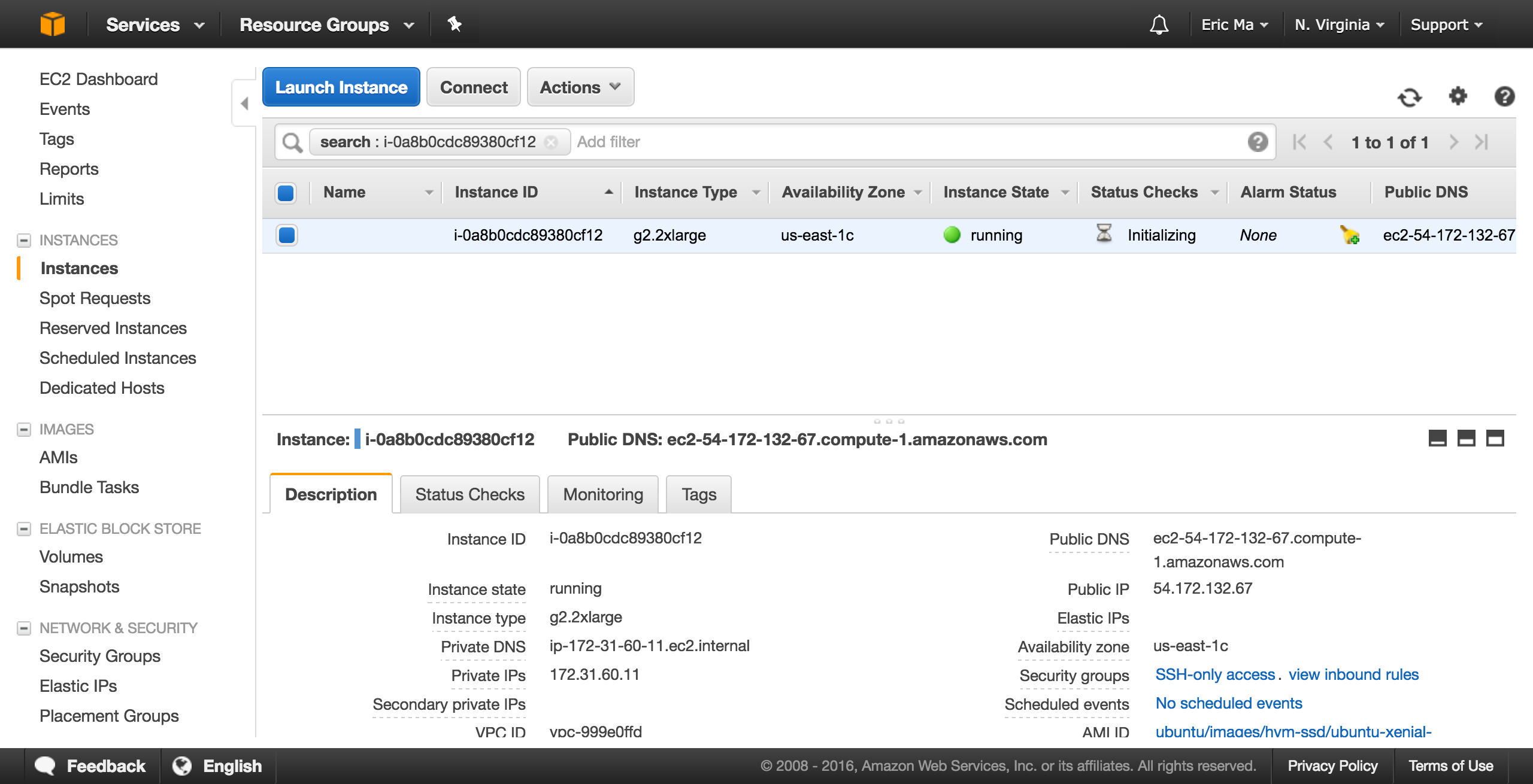
Task: Click the second panel resize icon
Action: point(1466,438)
